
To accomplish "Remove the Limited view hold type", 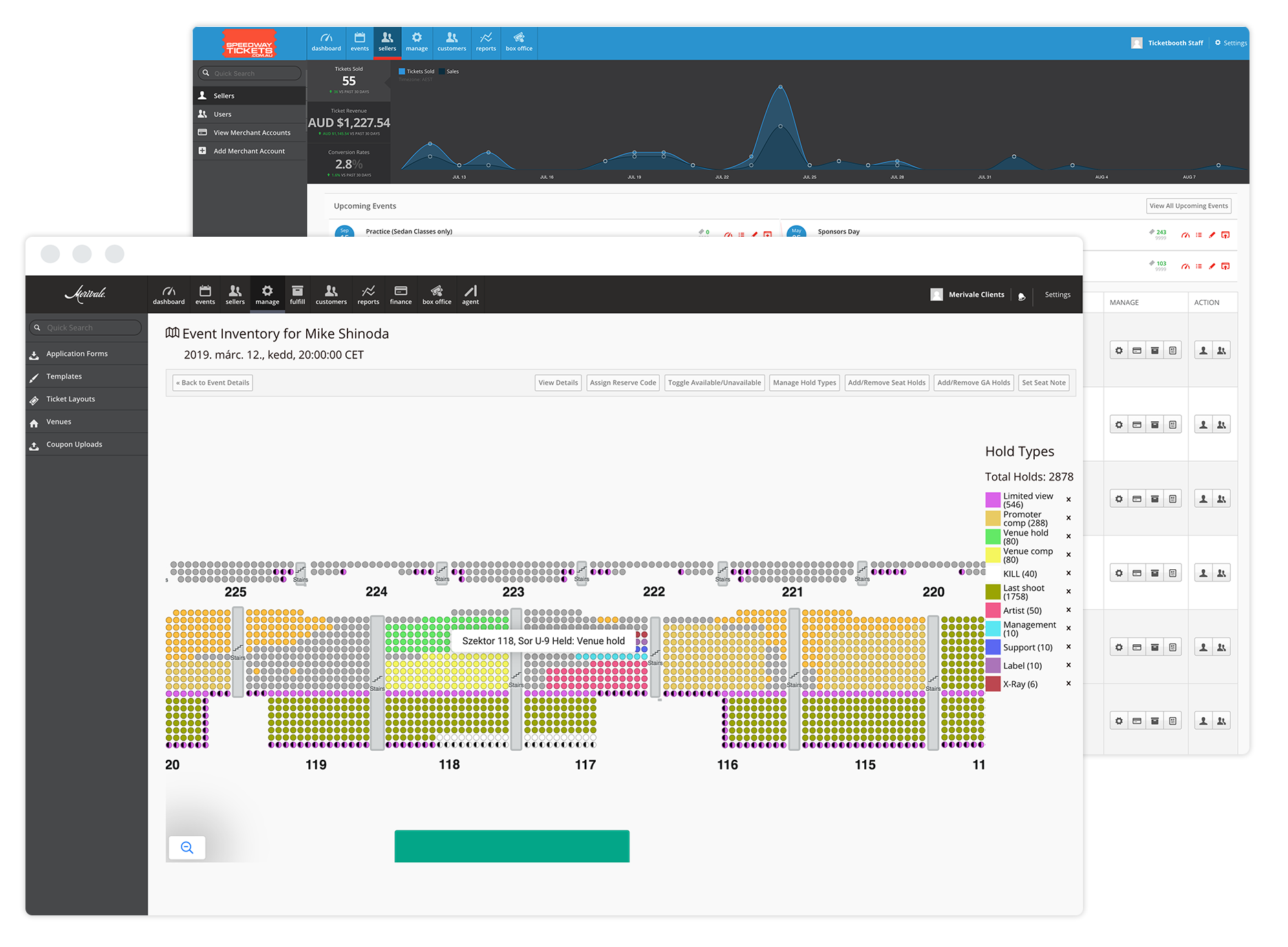I will pyautogui.click(x=1069, y=500).
